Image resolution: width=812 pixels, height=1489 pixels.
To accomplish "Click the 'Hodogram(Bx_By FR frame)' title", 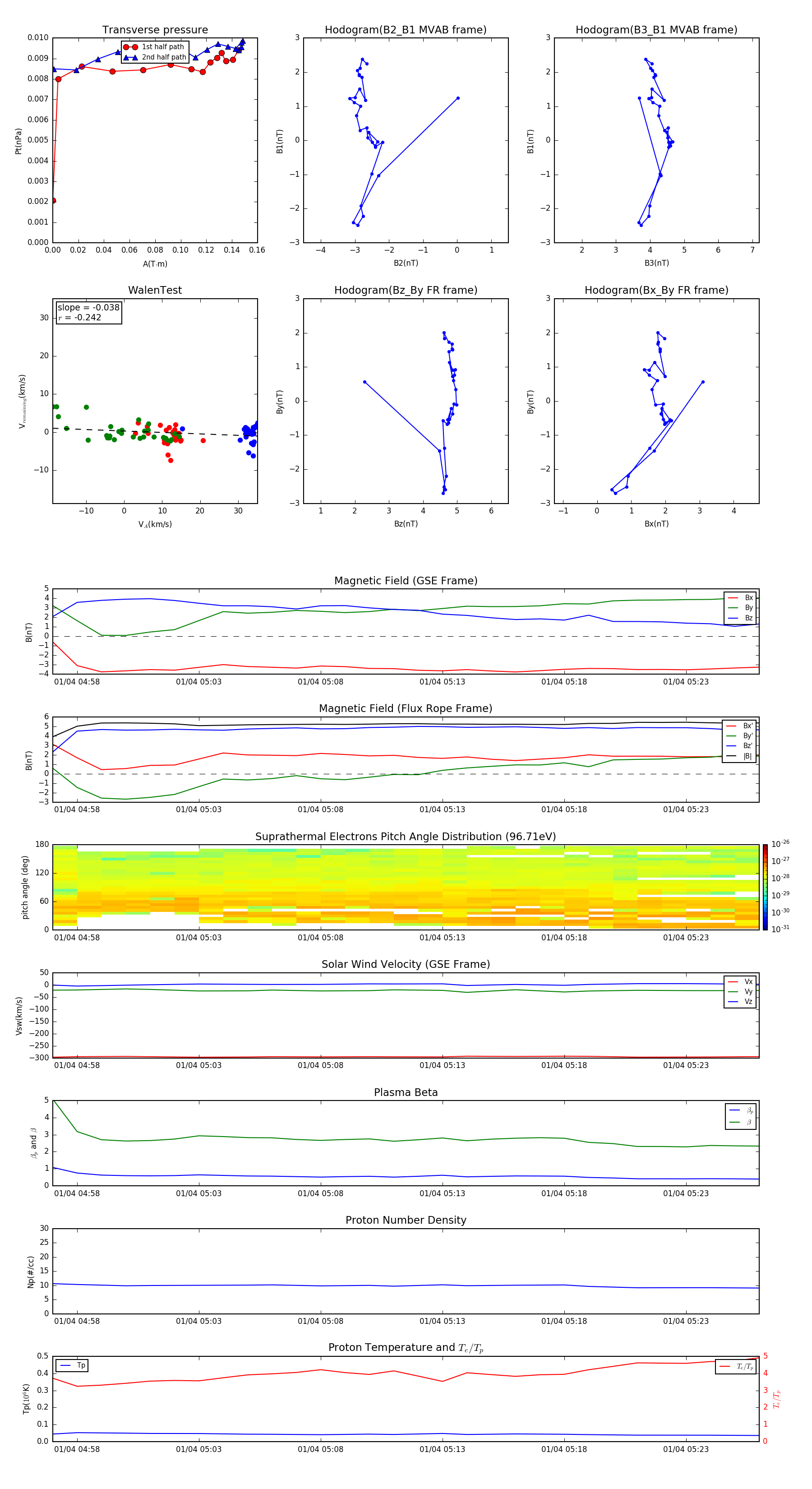I will coord(656,290).
